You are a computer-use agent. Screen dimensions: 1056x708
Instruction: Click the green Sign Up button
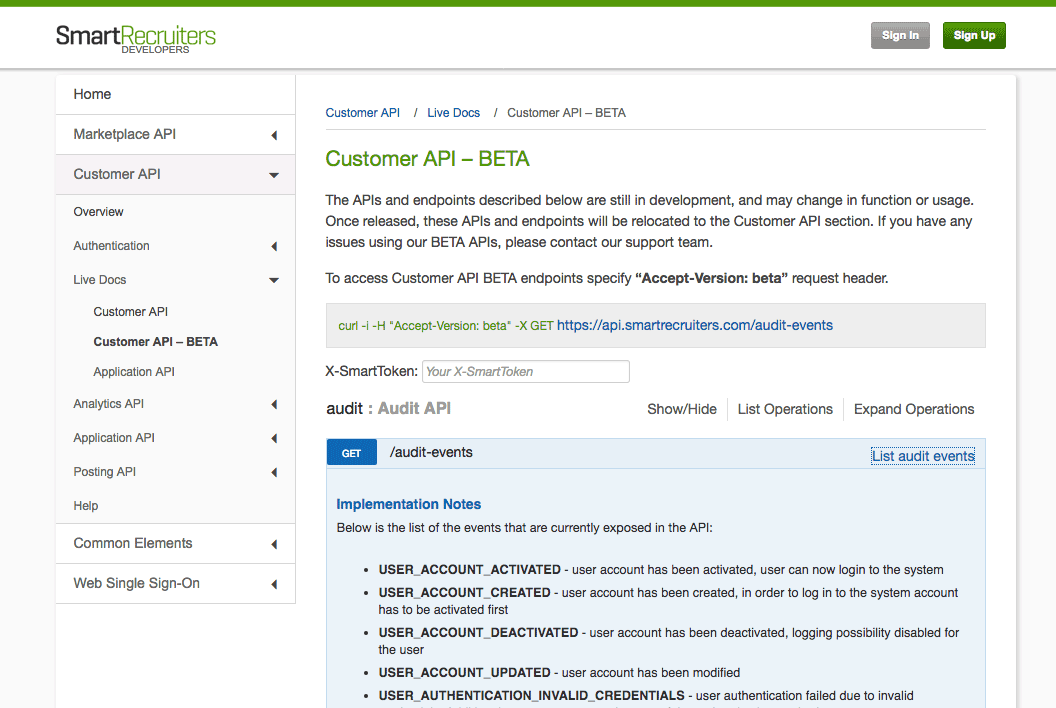[974, 36]
